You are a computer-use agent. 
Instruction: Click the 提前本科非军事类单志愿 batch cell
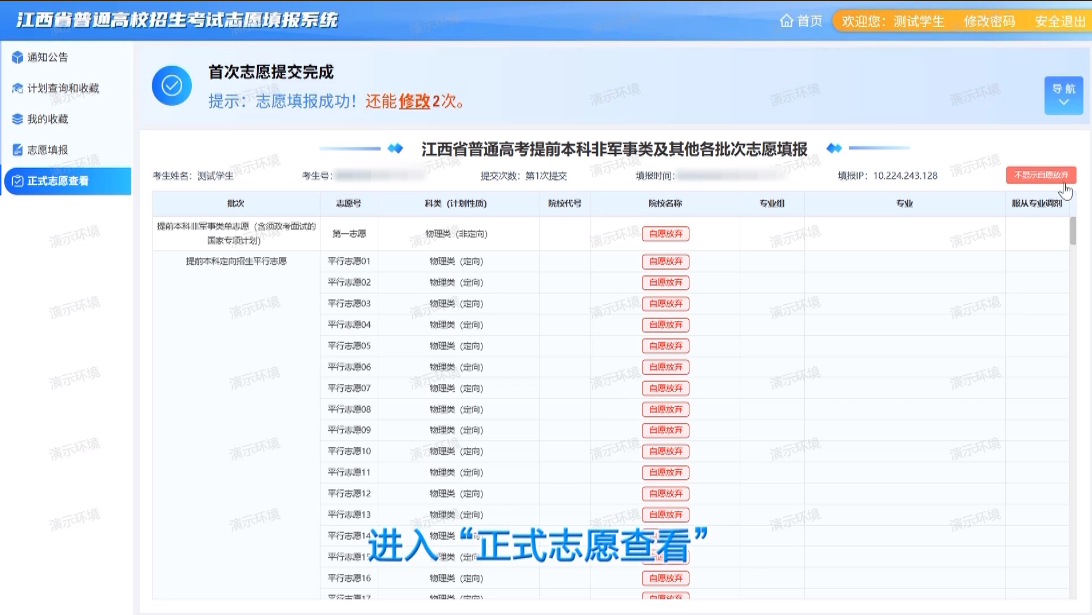point(236,233)
